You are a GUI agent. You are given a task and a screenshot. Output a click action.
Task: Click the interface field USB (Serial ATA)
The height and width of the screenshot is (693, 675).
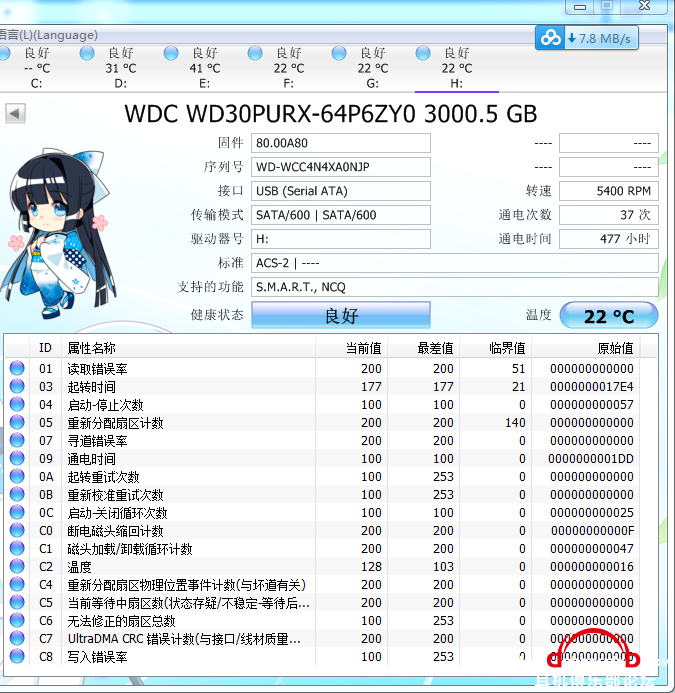pos(341,191)
